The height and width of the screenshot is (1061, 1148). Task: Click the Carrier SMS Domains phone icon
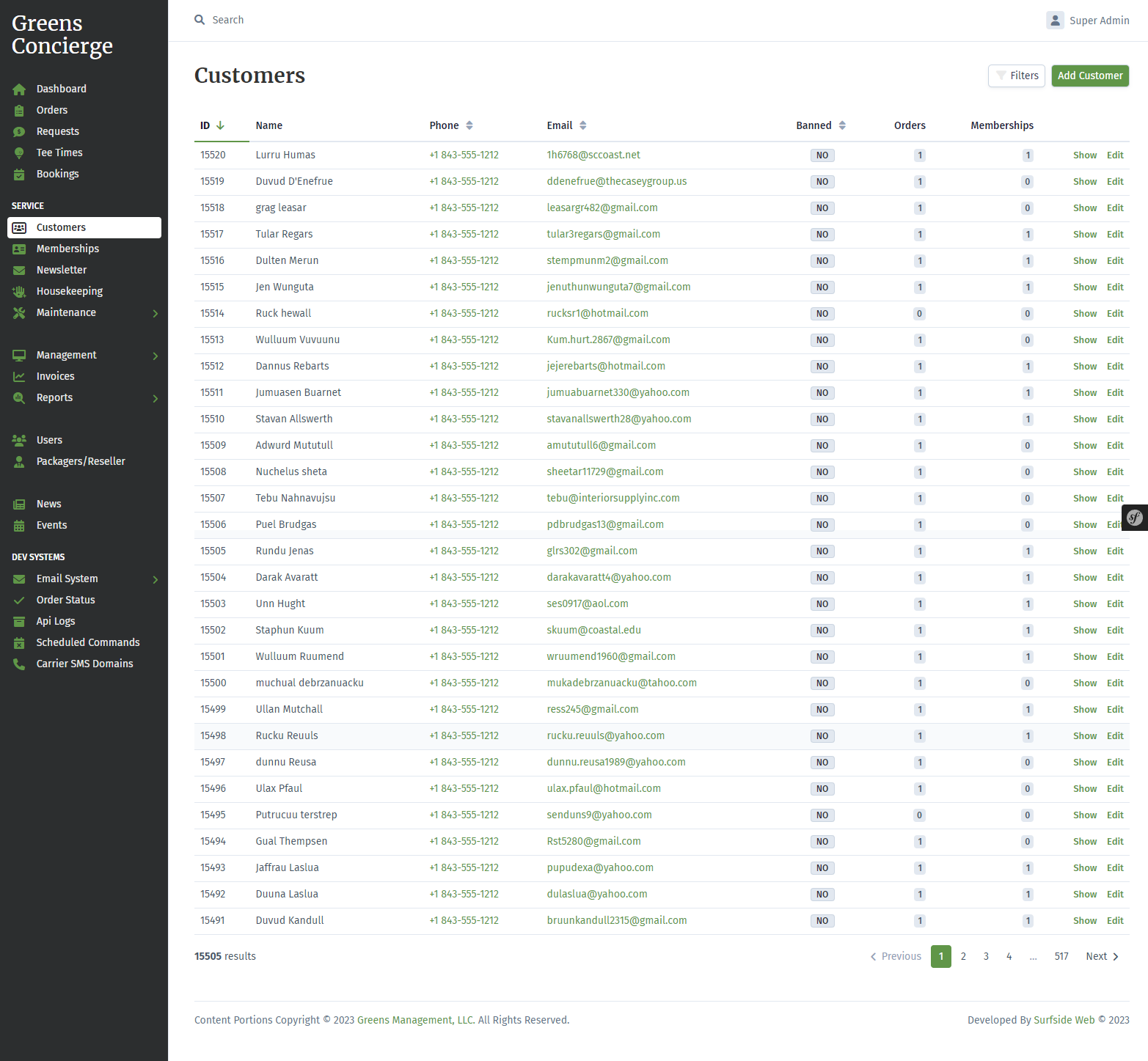click(x=19, y=664)
